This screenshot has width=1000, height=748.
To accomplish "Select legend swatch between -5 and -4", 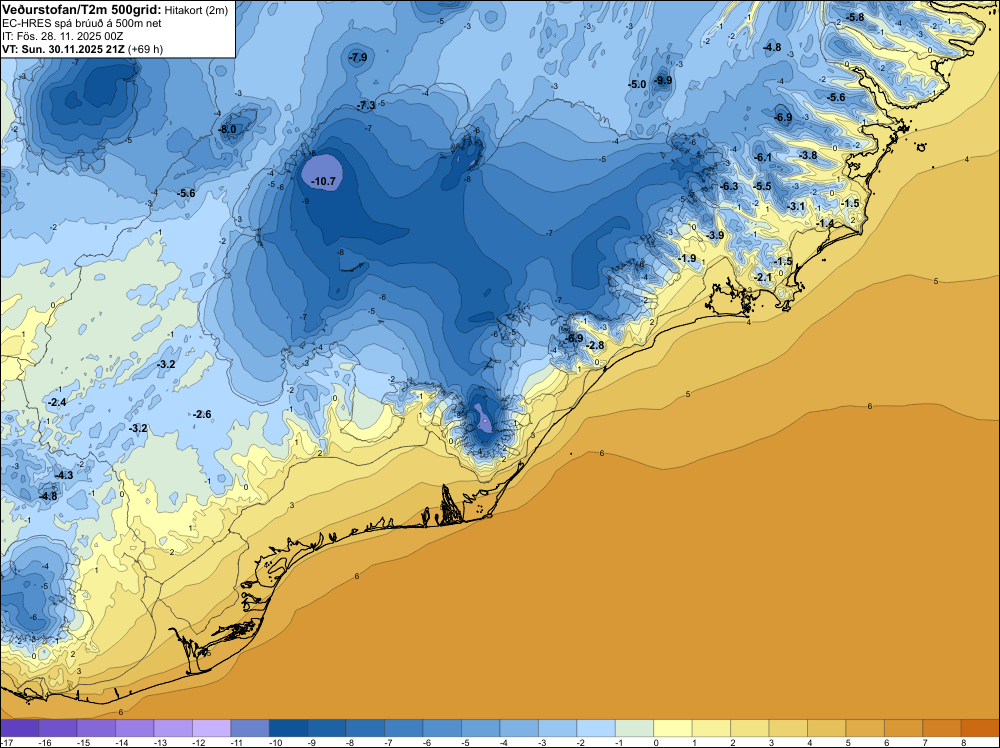I will coord(481,728).
